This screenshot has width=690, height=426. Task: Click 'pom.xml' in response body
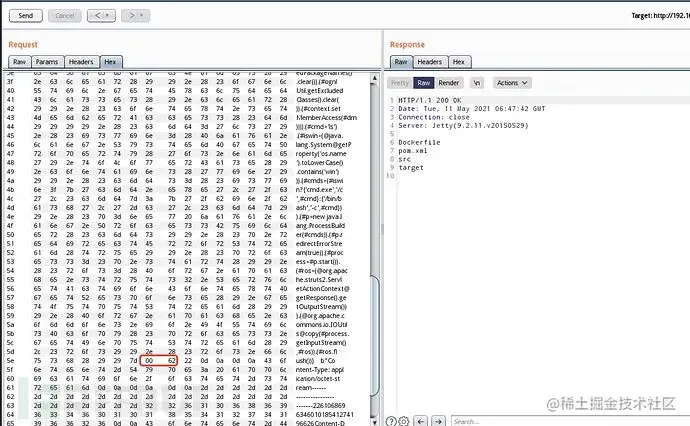413,151
